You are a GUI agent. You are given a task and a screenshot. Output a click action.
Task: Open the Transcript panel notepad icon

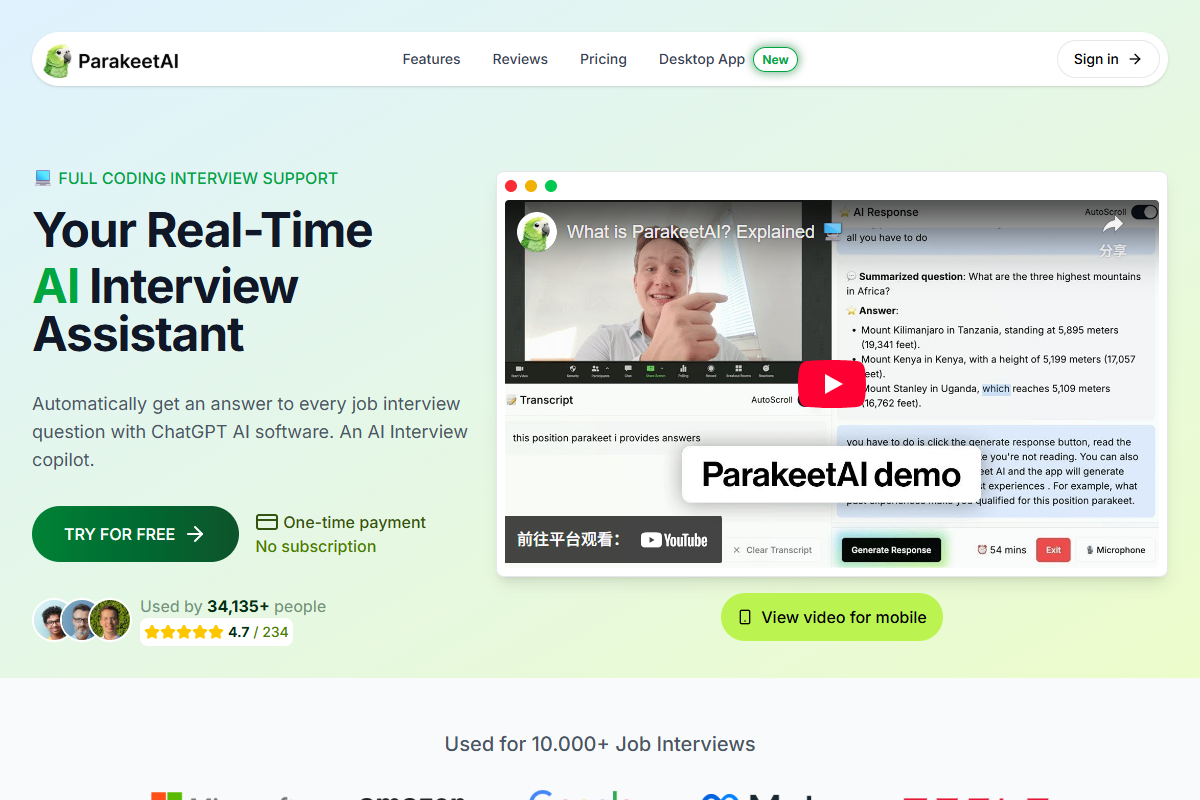pos(514,399)
